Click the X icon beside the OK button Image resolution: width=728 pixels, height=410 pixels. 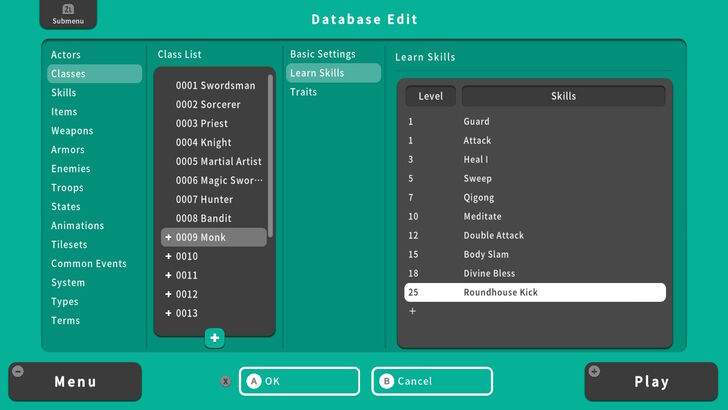pyautogui.click(x=226, y=381)
